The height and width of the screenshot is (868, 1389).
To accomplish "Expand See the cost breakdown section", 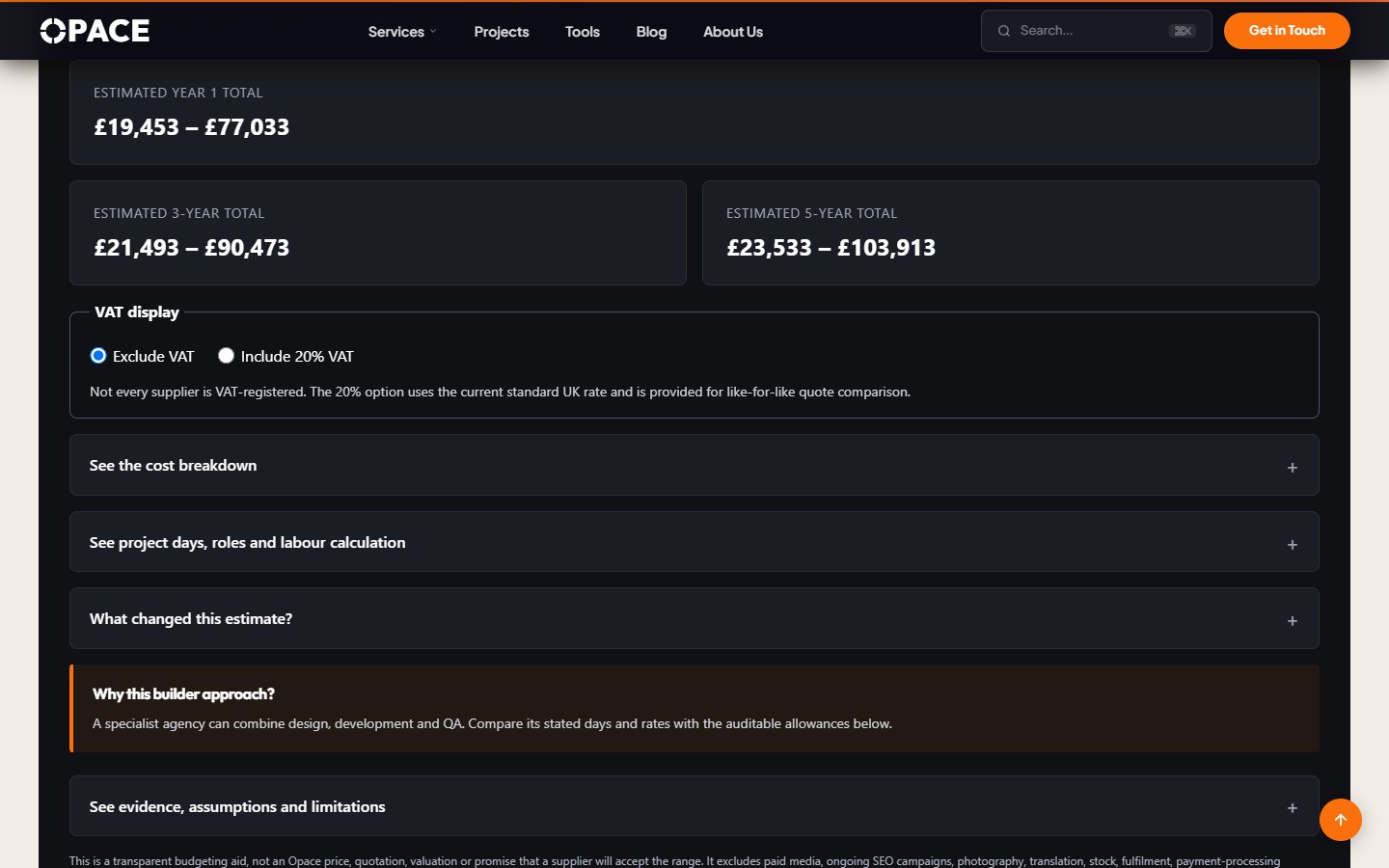I will 694,465.
